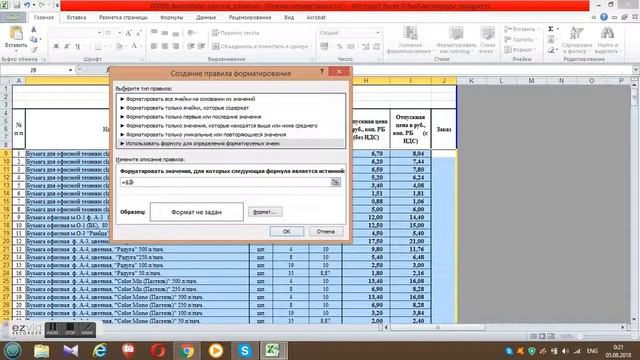Open the font name dropdown

coord(99,33)
